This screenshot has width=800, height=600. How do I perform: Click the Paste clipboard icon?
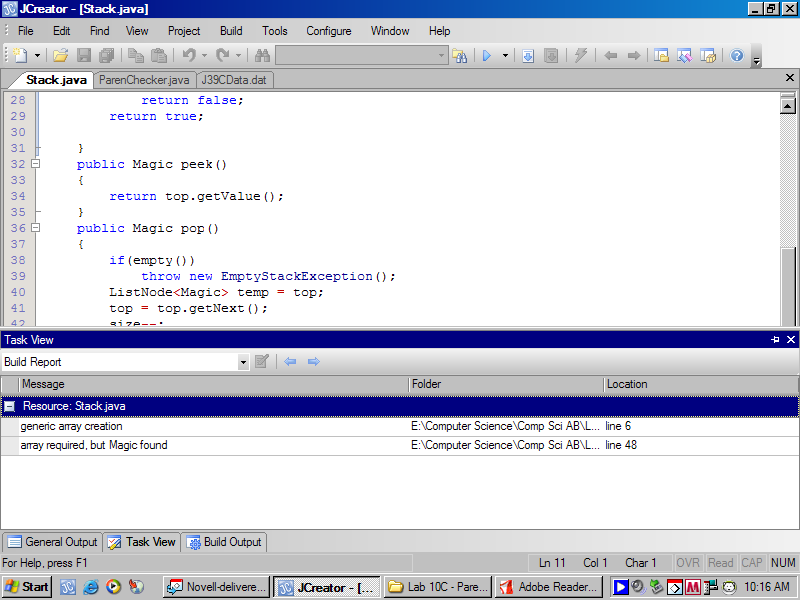coord(159,55)
